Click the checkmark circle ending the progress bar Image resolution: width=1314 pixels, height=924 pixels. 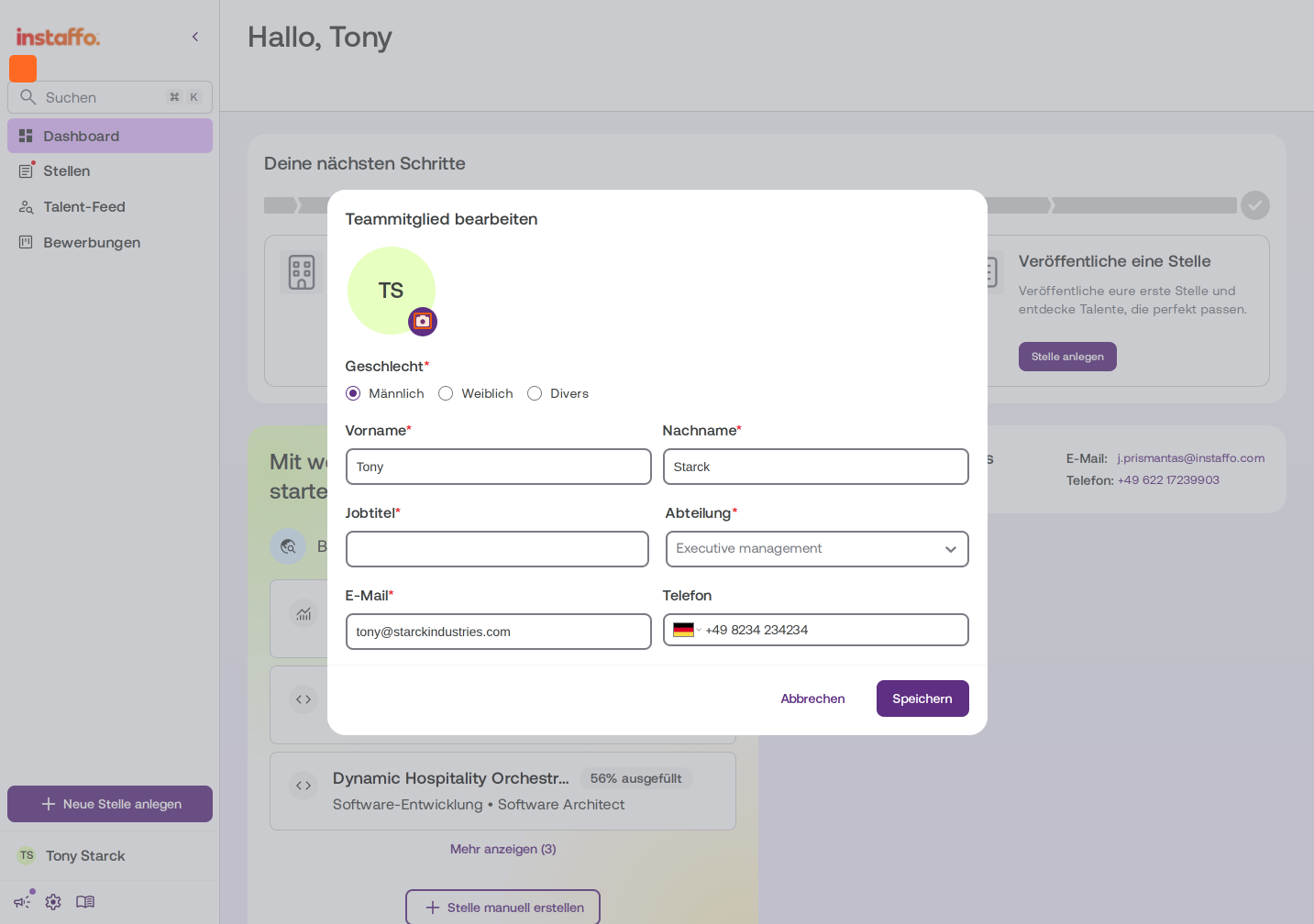click(x=1255, y=205)
